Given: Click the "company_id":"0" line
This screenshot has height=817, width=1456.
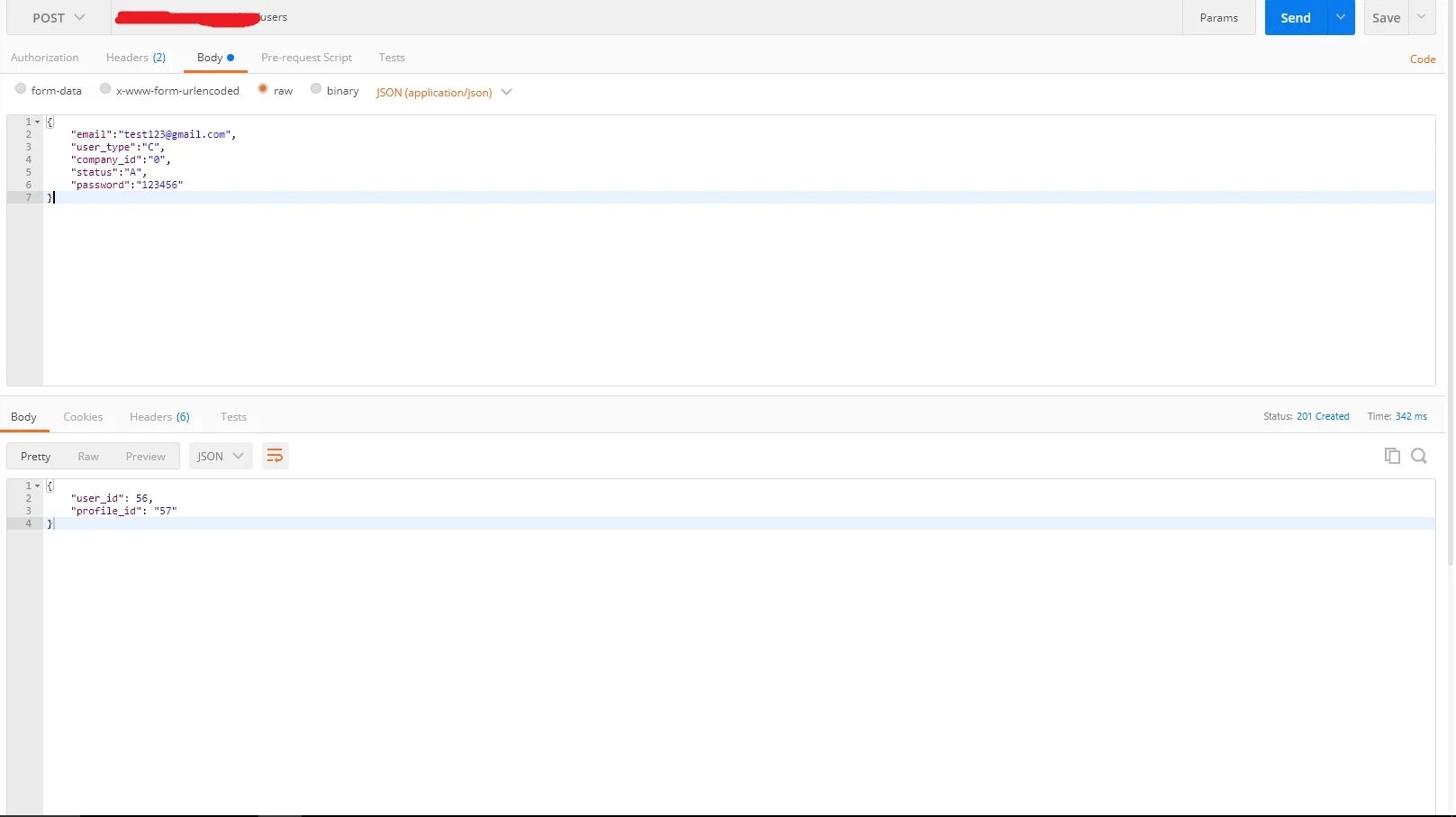Looking at the screenshot, I should tap(121, 159).
